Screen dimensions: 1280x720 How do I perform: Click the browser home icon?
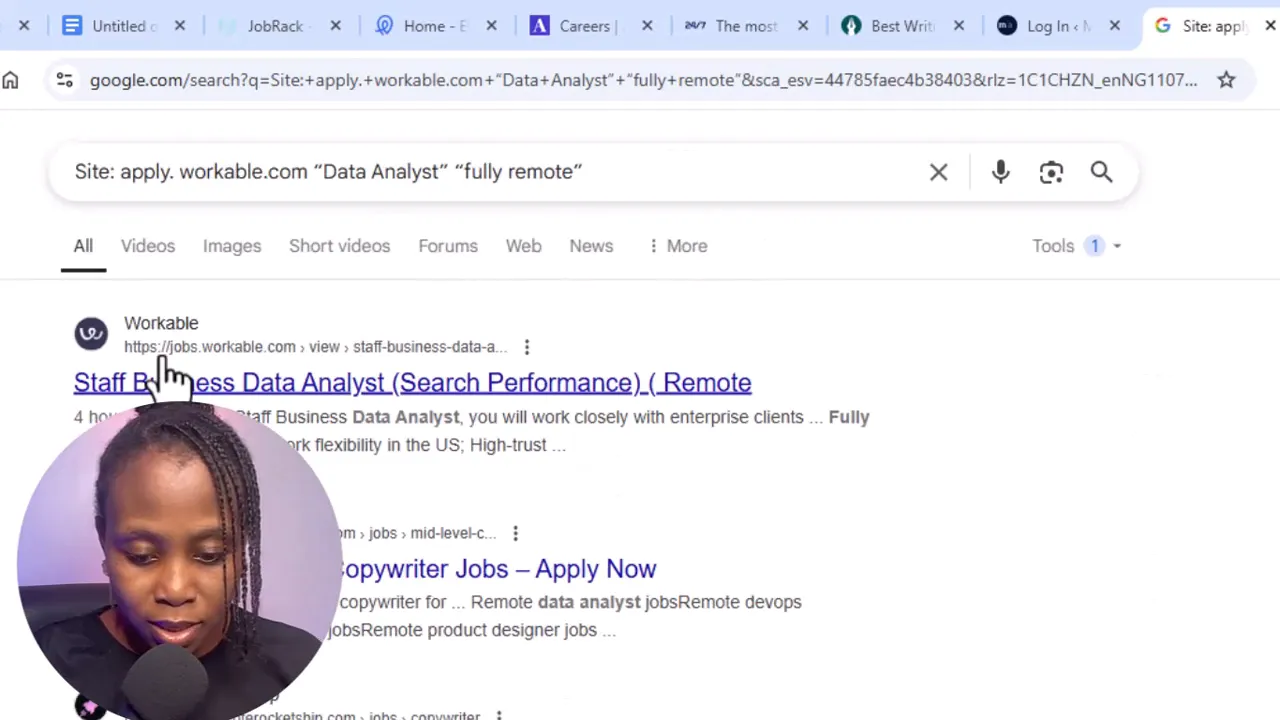click(x=10, y=80)
